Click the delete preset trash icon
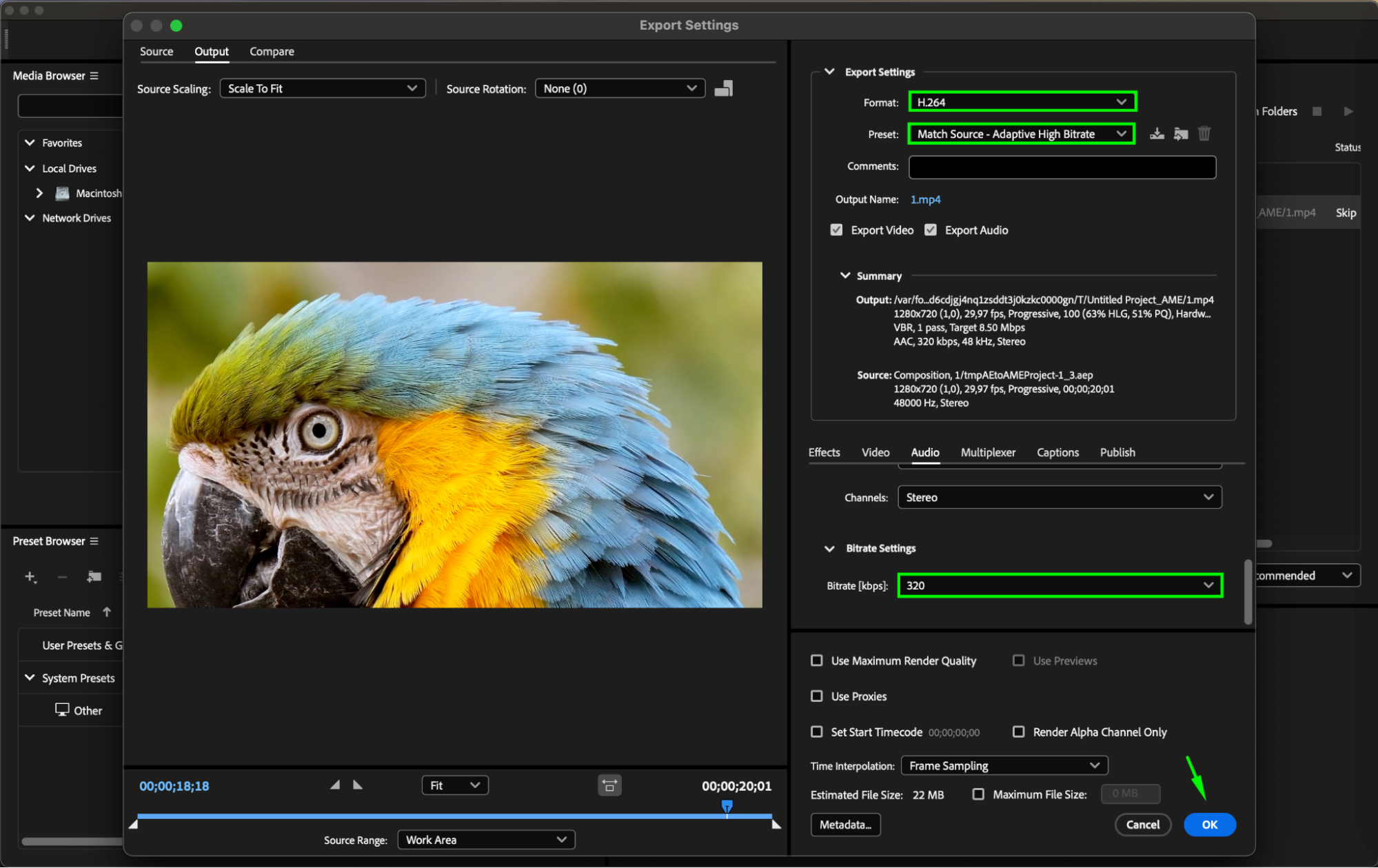This screenshot has width=1378, height=868. (x=1204, y=134)
